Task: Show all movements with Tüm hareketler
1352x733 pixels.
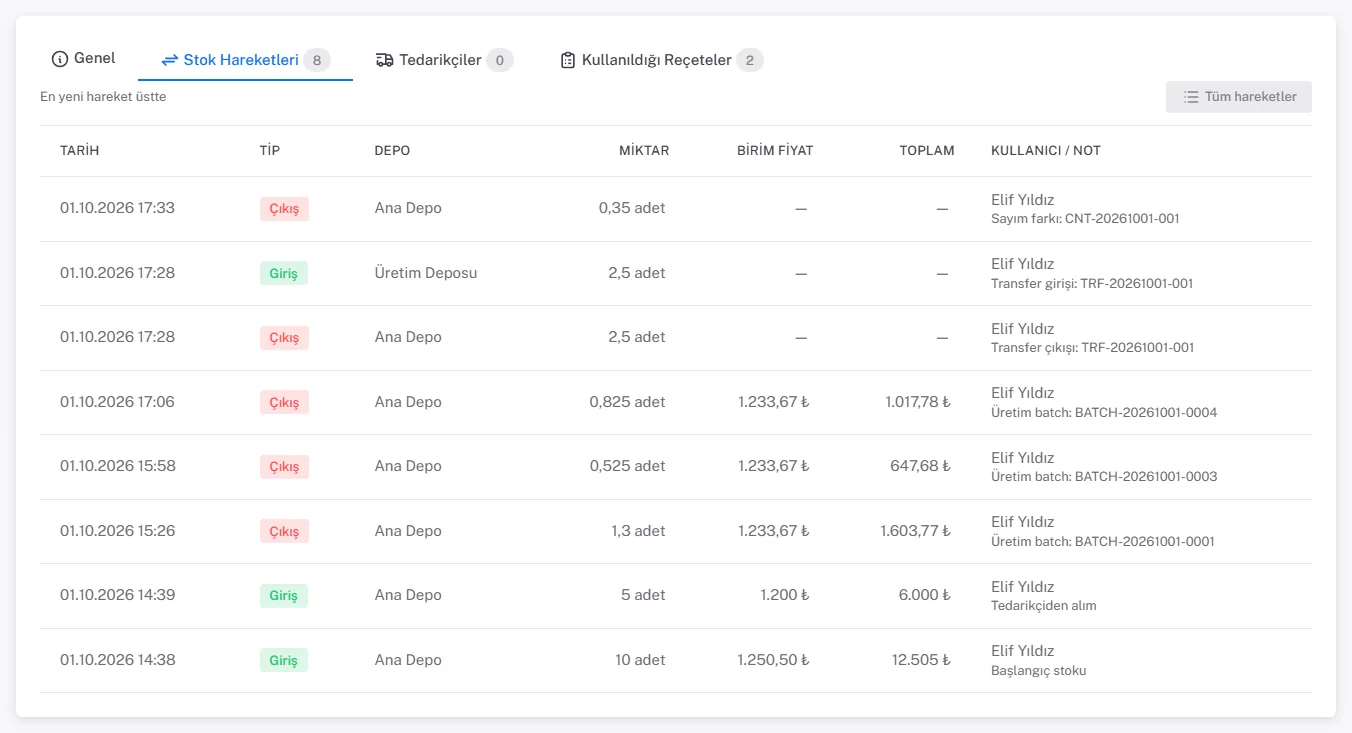Action: click(x=1239, y=97)
